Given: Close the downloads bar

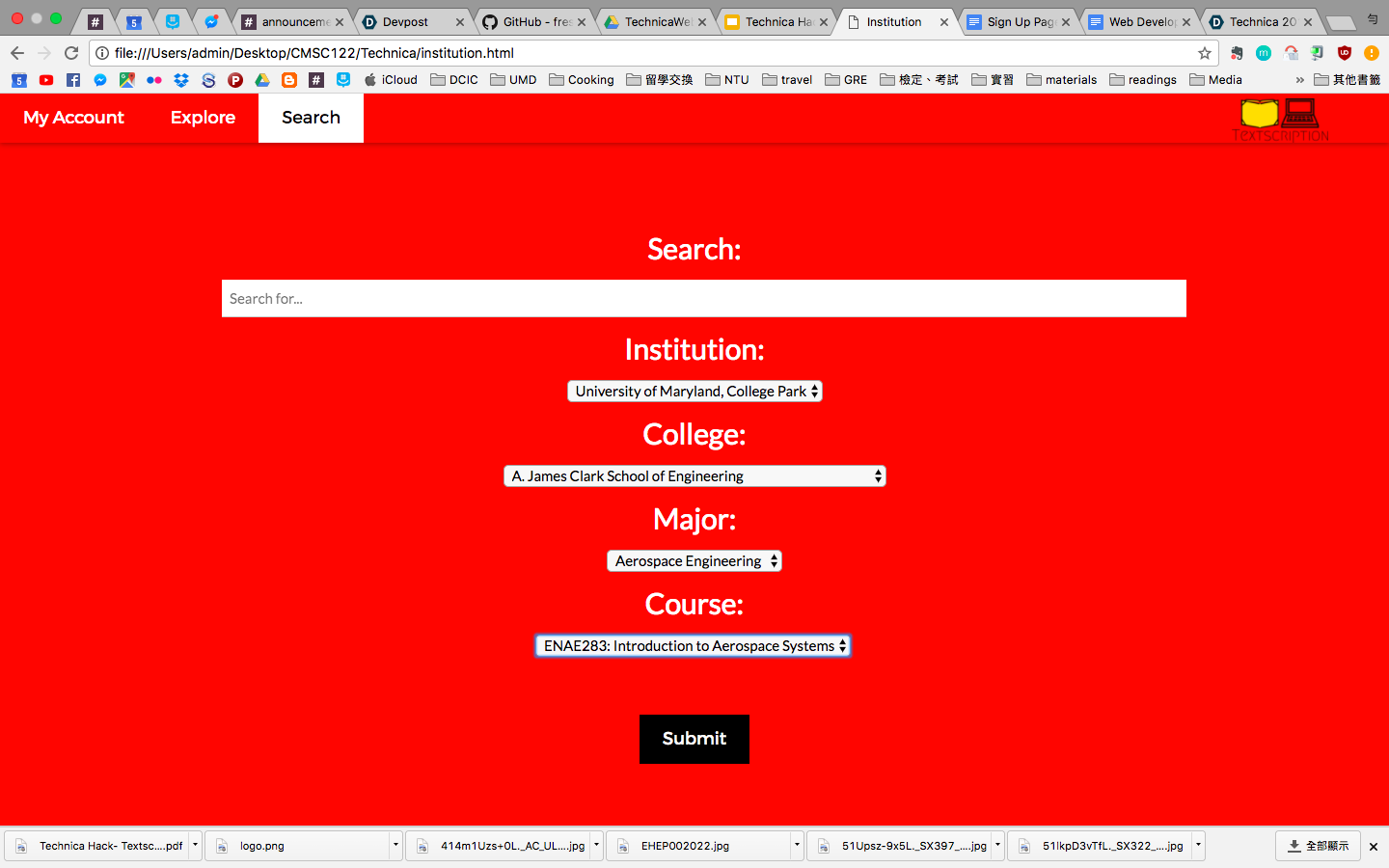Looking at the screenshot, I should coord(1374,846).
